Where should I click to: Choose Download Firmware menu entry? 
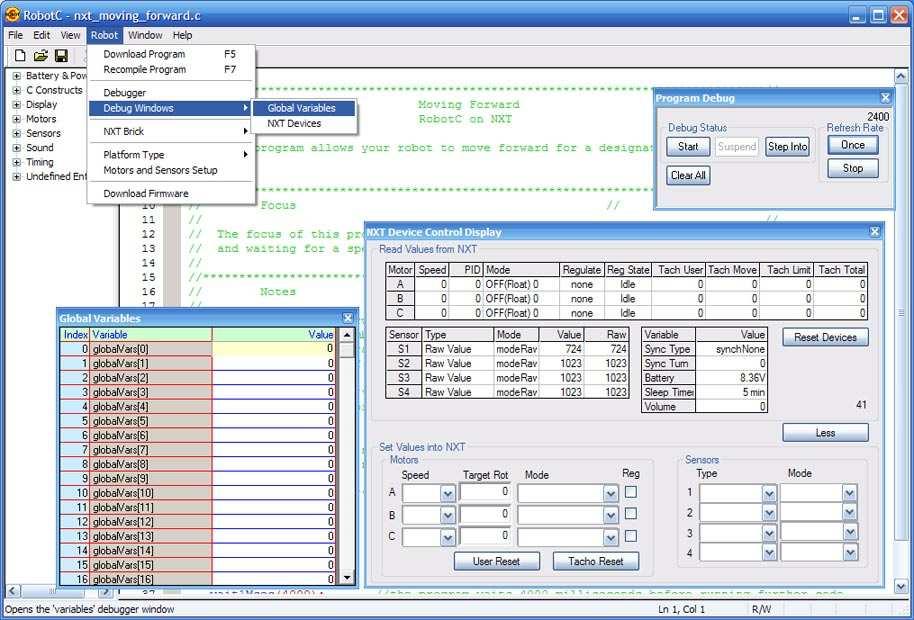(x=171, y=193)
